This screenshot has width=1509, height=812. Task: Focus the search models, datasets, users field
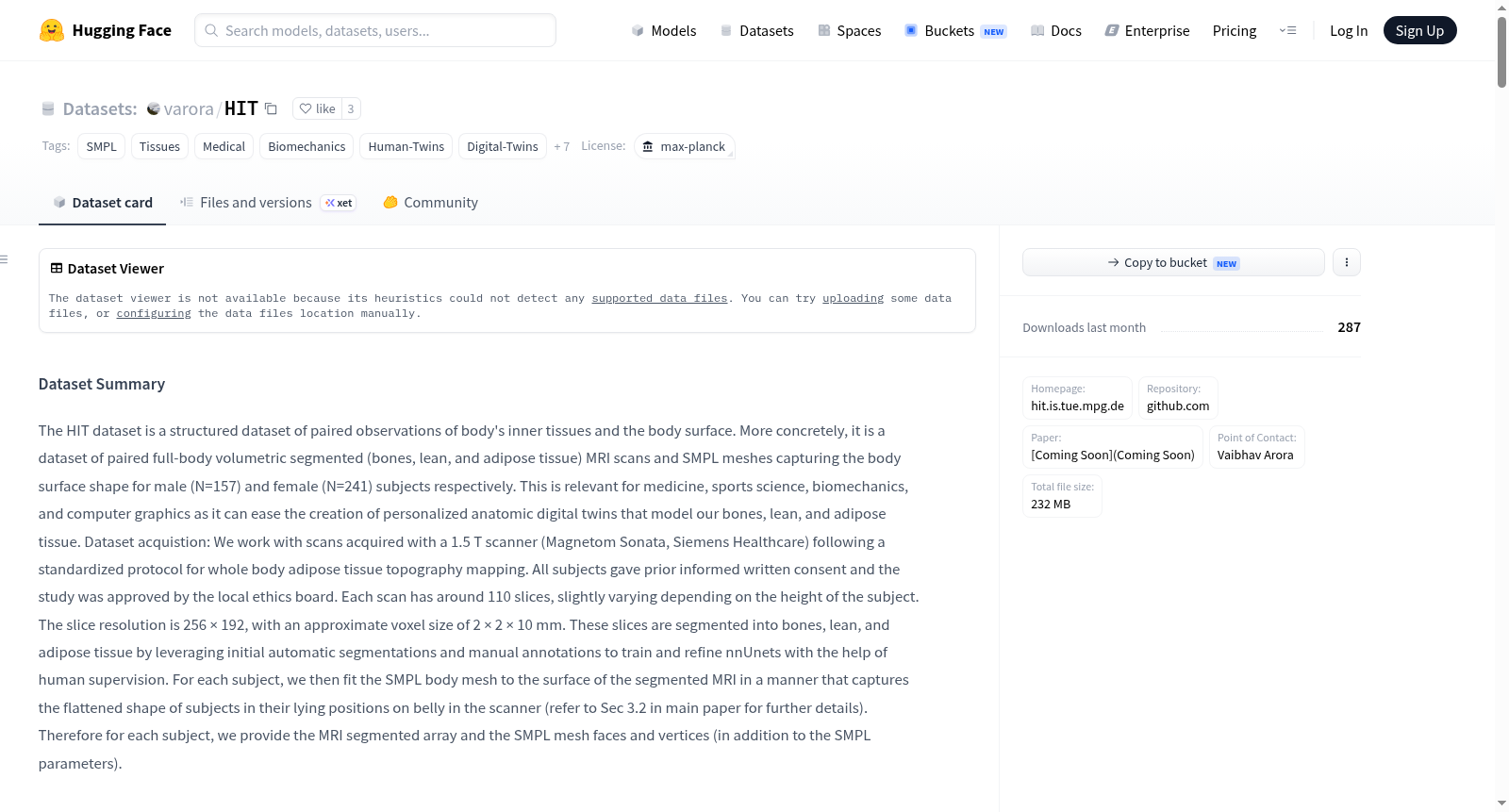click(x=375, y=30)
